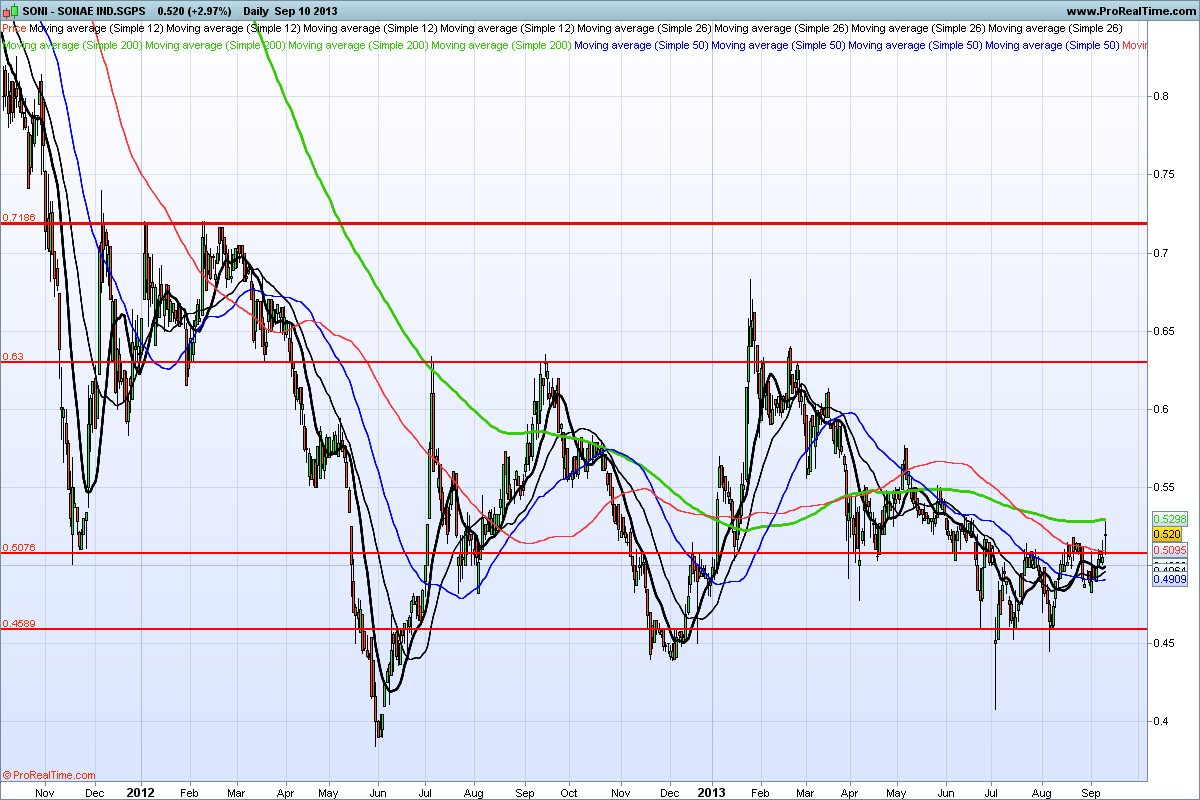Click the 0.8 price axis label
Screen dimensions: 1200x800
point(1161,97)
